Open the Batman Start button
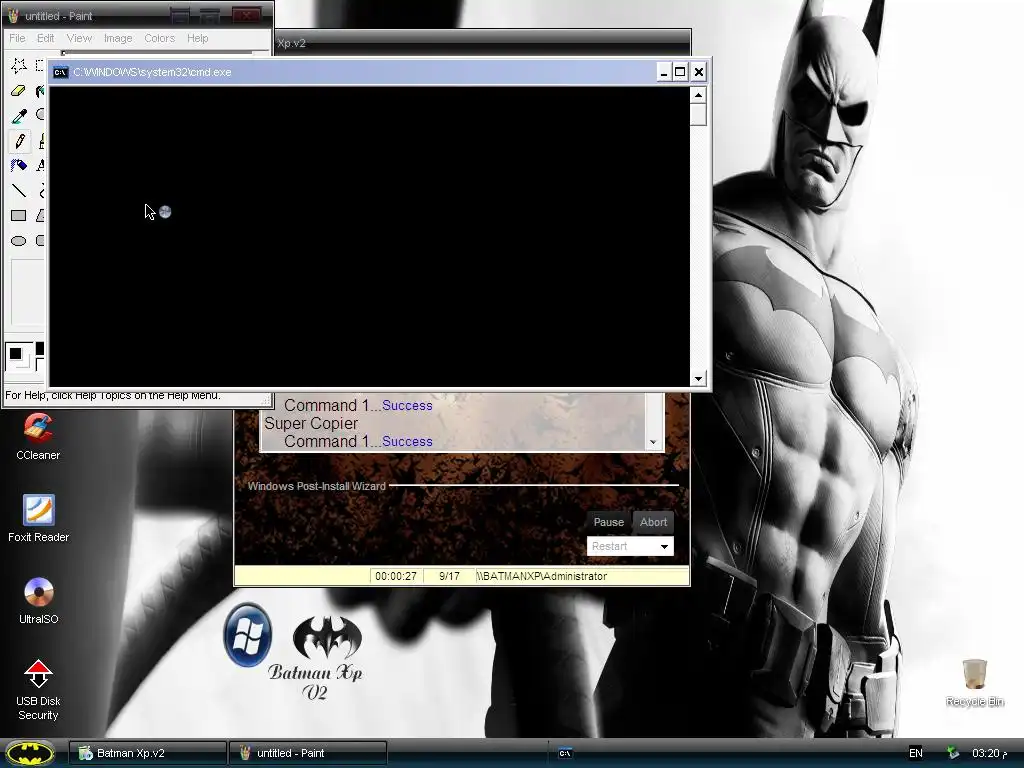 (x=30, y=753)
